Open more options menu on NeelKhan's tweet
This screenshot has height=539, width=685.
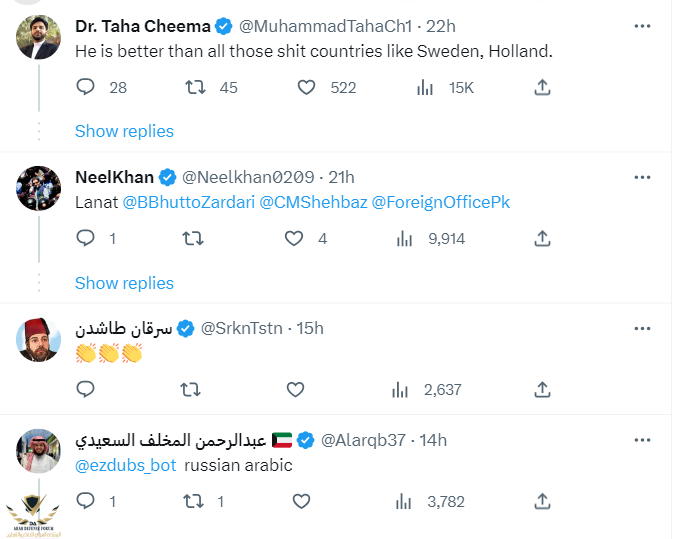642,177
